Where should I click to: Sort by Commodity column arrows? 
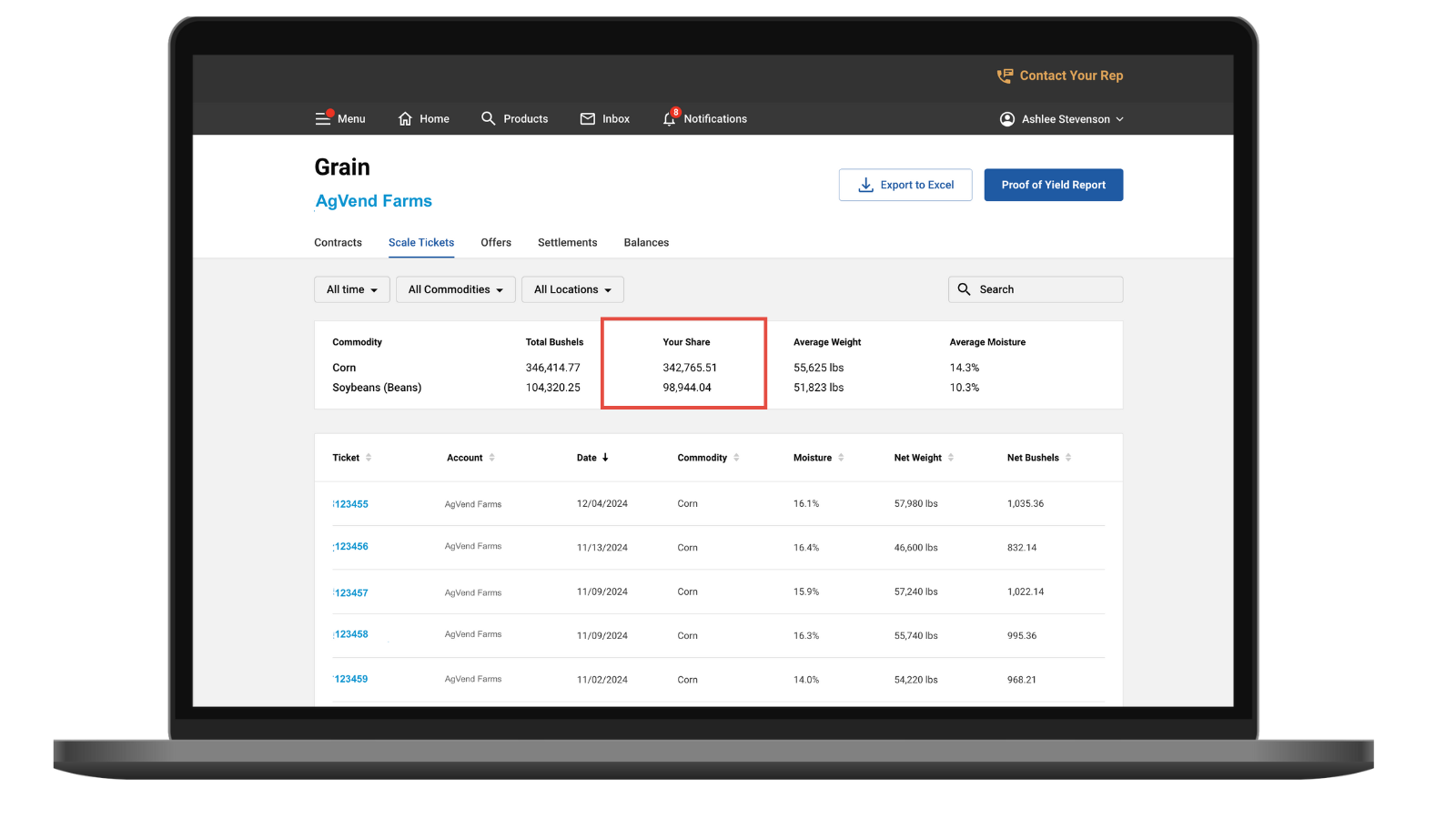(x=736, y=458)
